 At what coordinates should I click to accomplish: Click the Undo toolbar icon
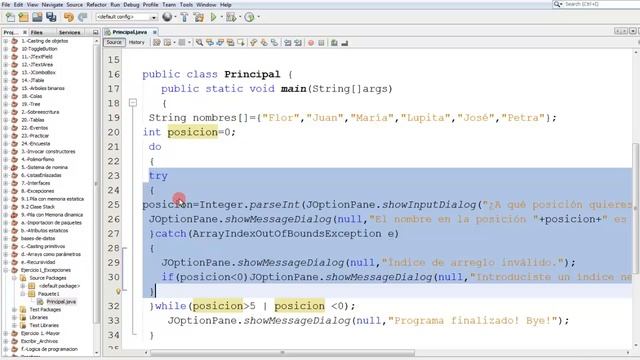69,17
